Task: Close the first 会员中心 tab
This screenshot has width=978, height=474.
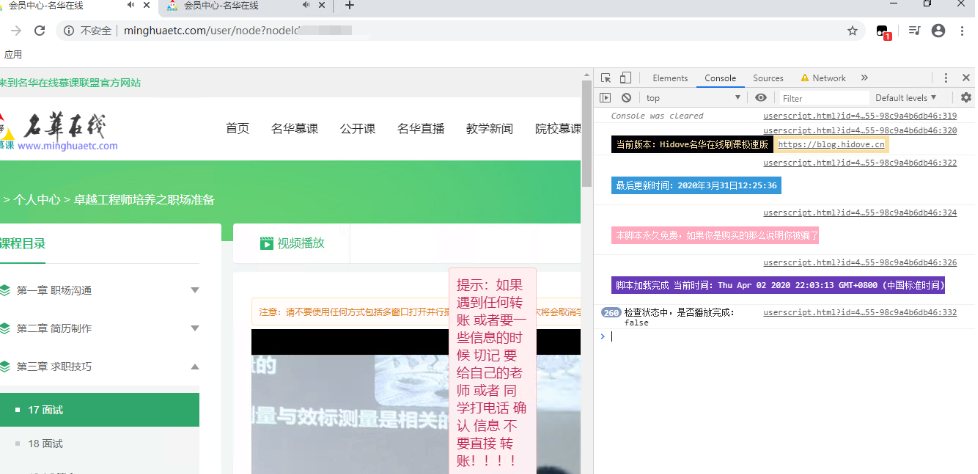Action: pyautogui.click(x=147, y=5)
